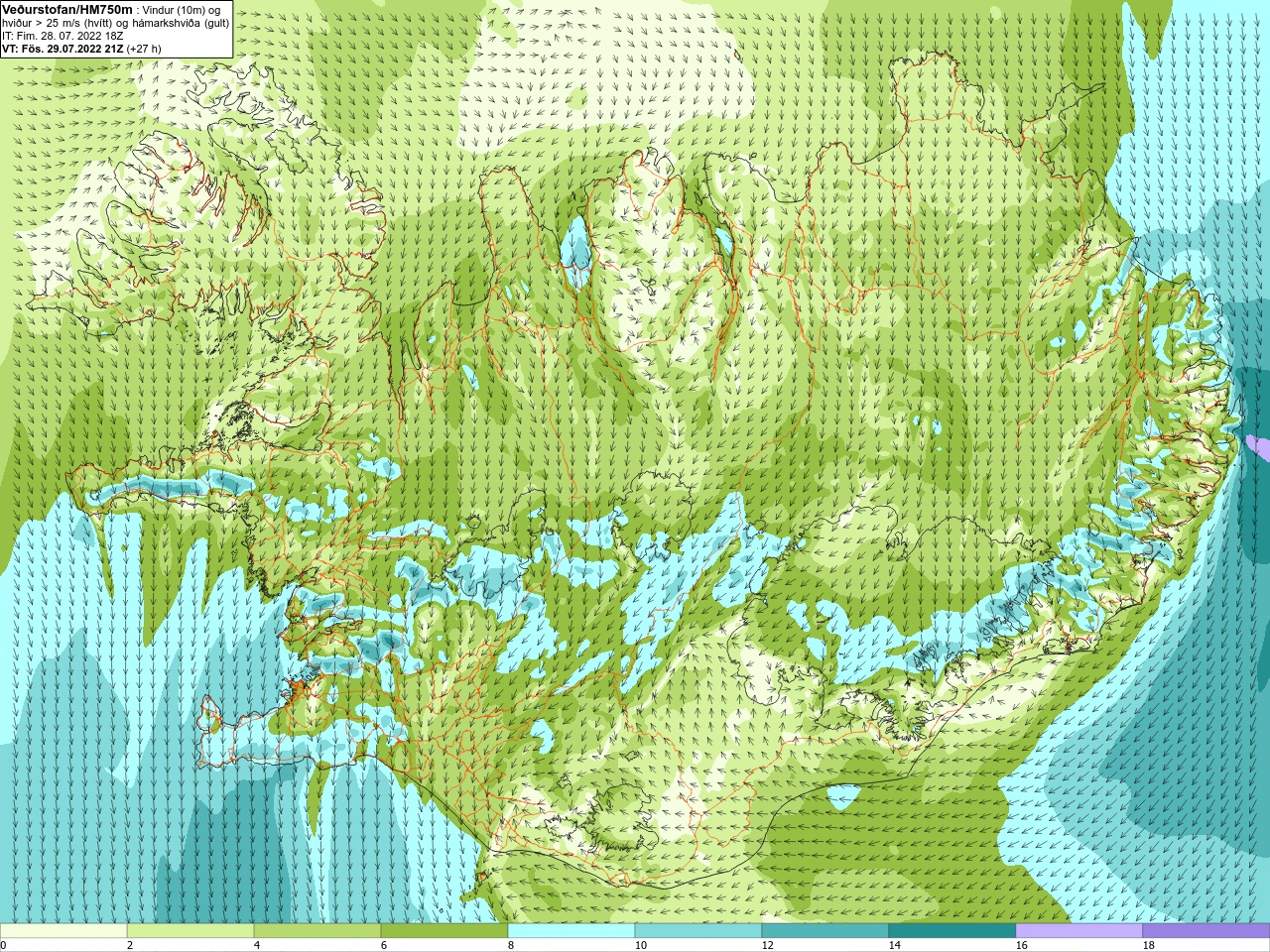
Task: Click the Veðurstofan/HM750m title text
Action: point(66,8)
